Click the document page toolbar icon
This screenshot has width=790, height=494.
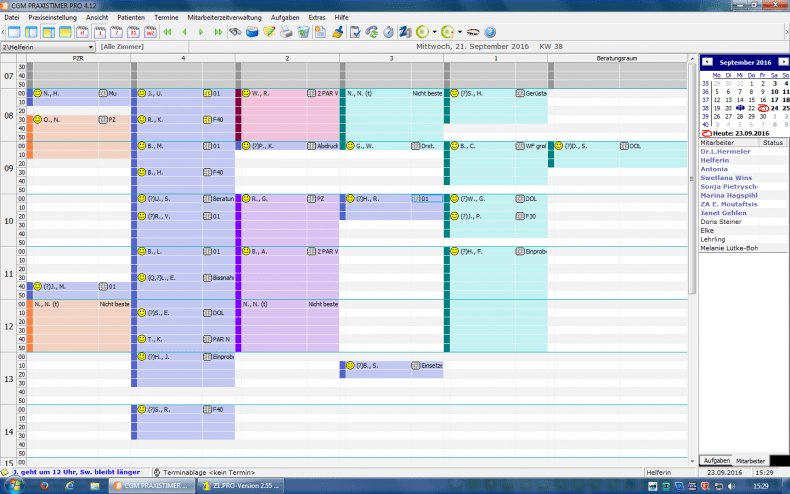pos(320,32)
